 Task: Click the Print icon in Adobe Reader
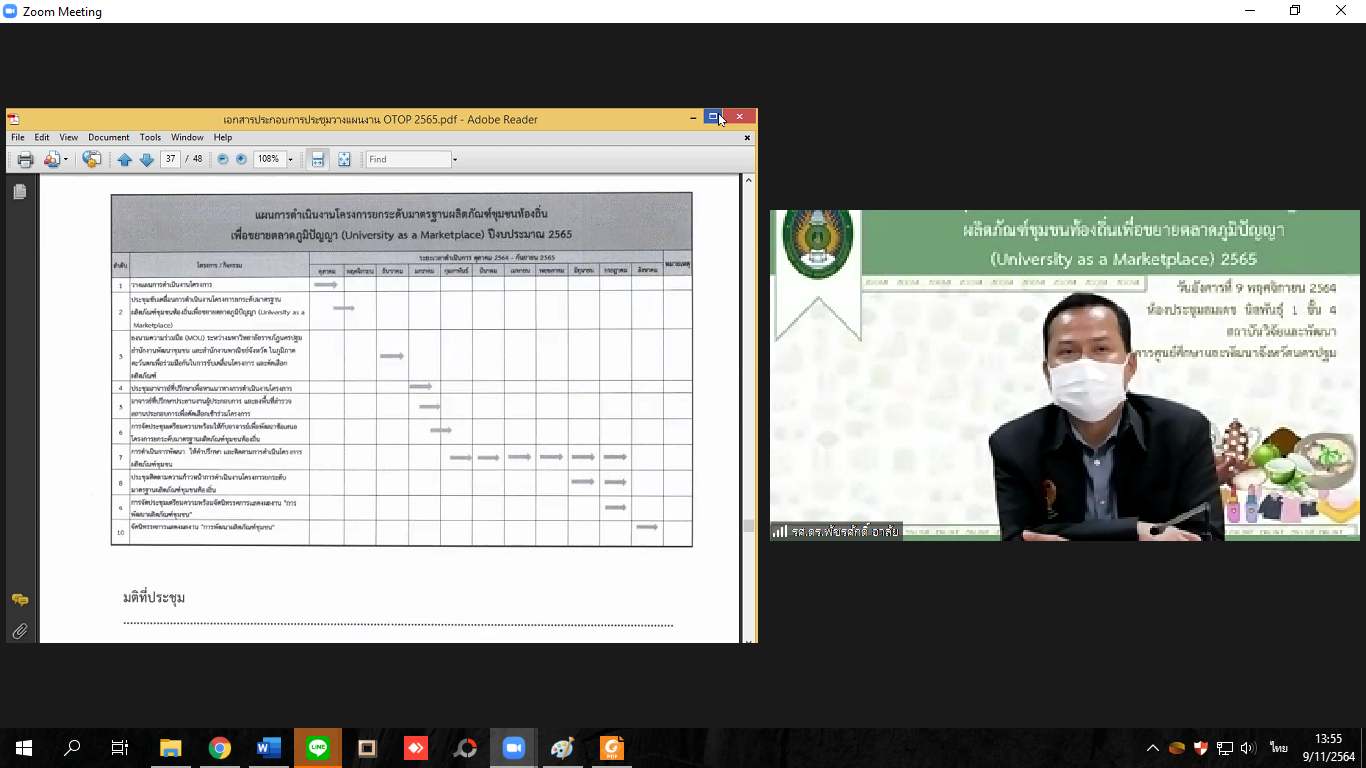(25, 160)
